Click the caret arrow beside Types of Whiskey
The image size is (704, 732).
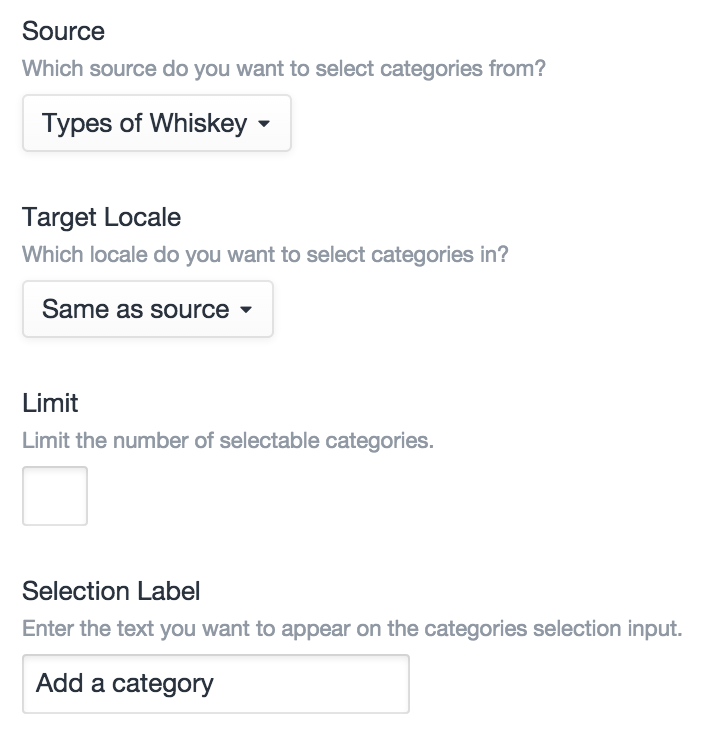tap(264, 125)
